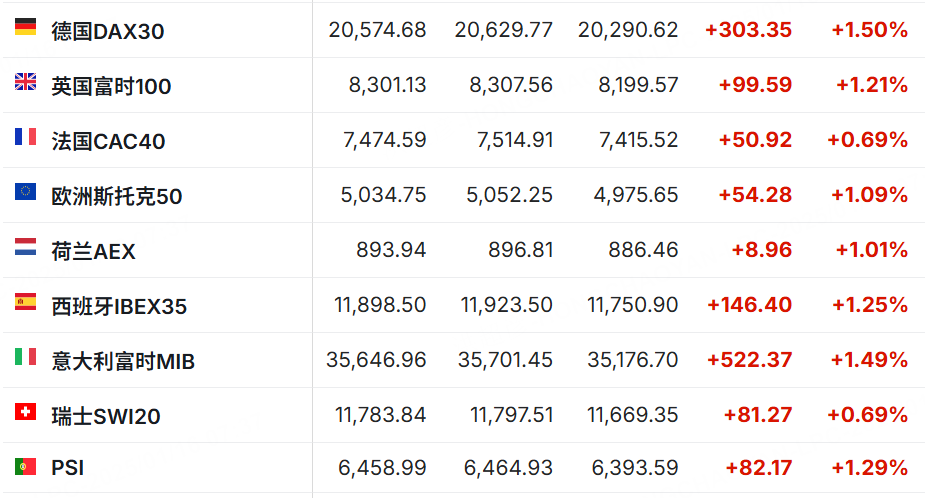Open the 西班牙IBEX35 index link
Screen dimensions: 925x498
[x=119, y=306]
